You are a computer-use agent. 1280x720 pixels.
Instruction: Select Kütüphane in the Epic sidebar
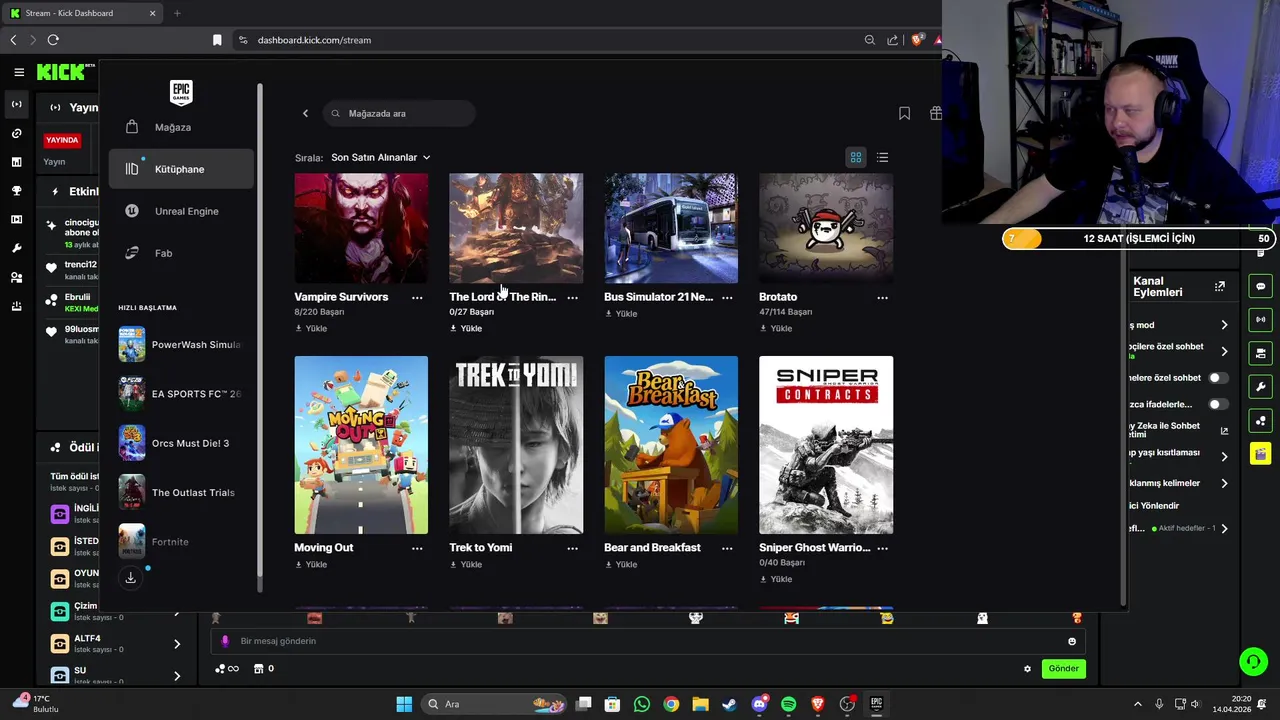[x=181, y=169]
